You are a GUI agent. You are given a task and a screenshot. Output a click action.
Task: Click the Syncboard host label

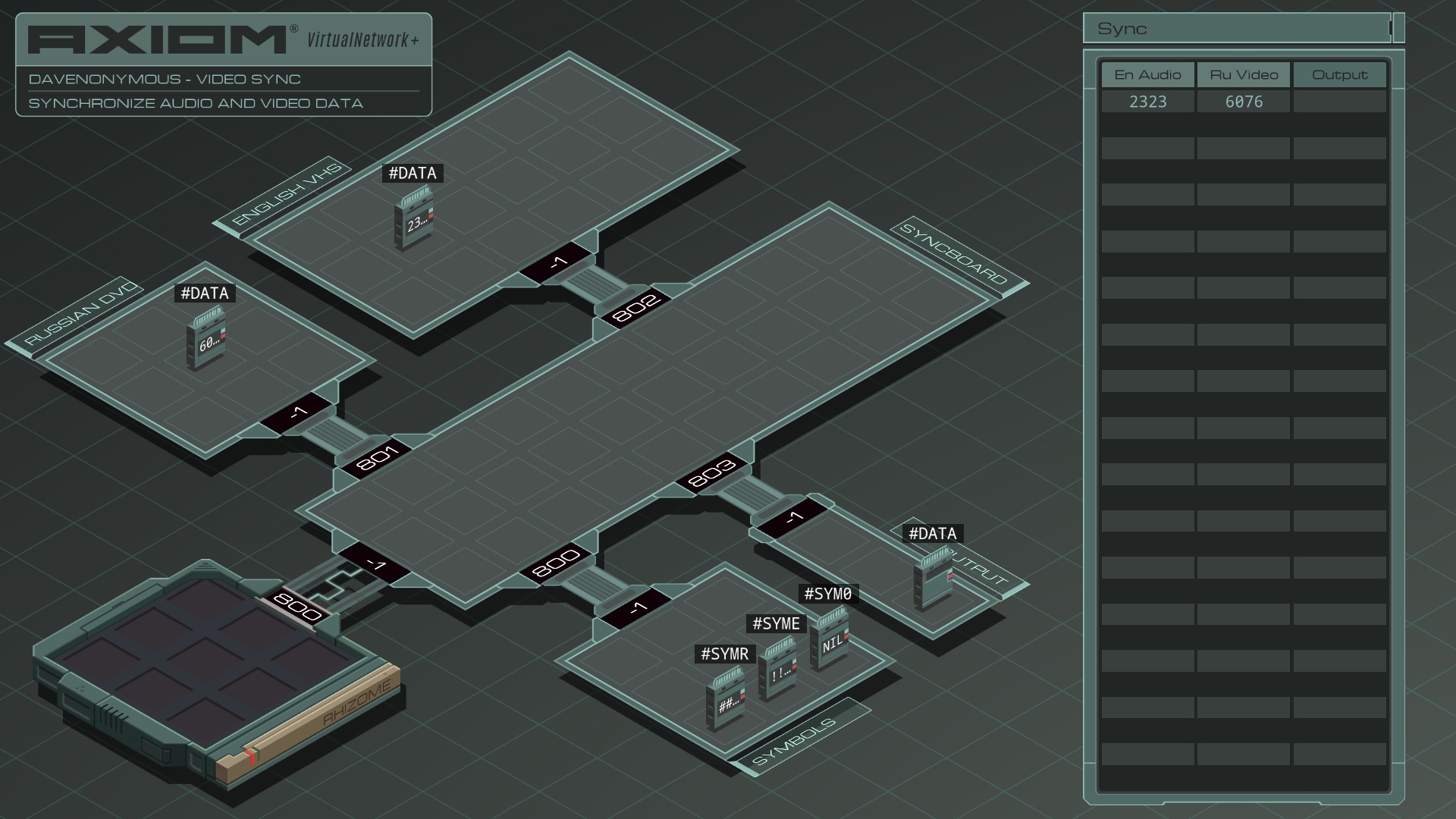[x=954, y=254]
